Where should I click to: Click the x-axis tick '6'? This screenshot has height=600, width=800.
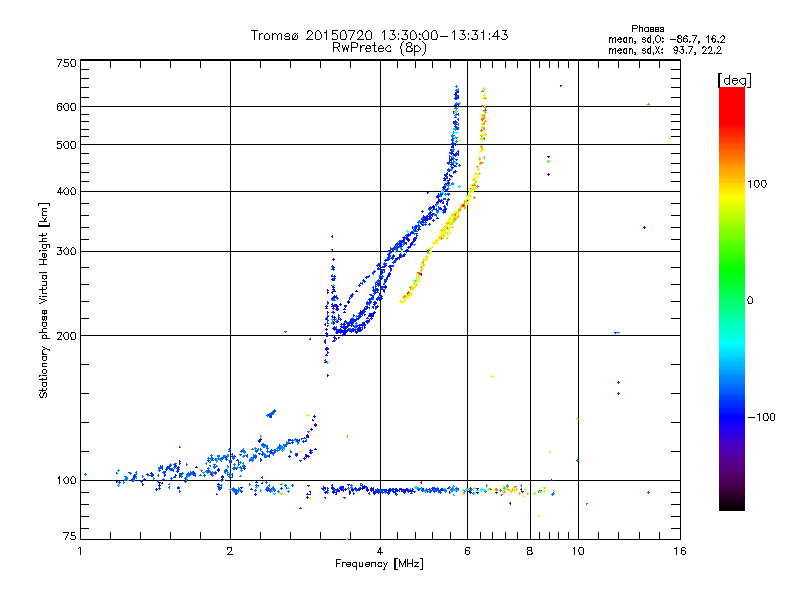[467, 551]
